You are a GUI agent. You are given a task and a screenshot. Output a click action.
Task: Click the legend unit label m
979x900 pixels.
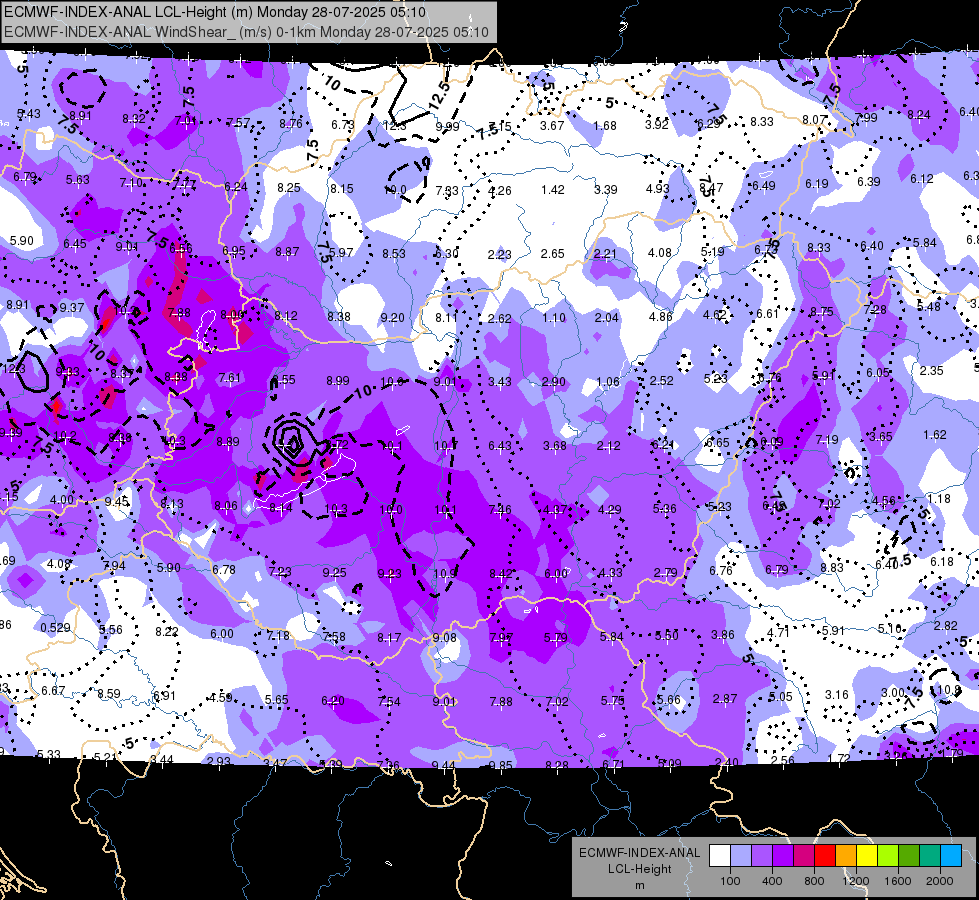tap(639, 886)
